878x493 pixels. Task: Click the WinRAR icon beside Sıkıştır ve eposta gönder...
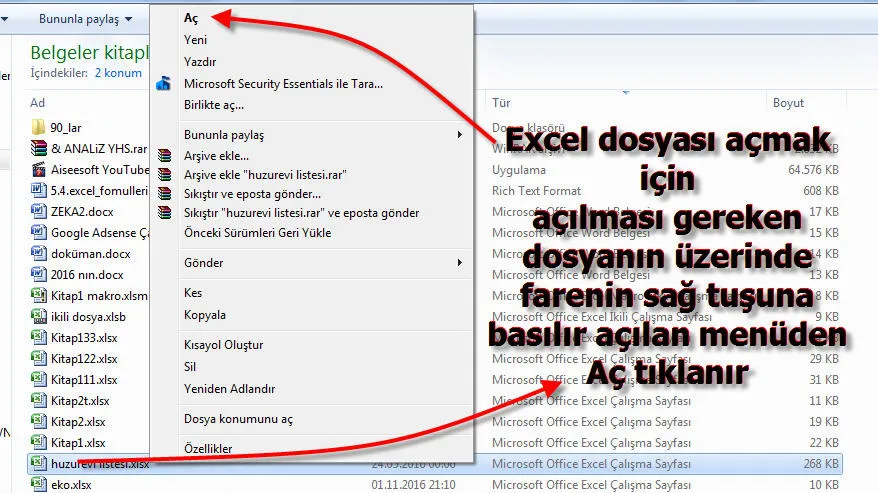[164, 194]
